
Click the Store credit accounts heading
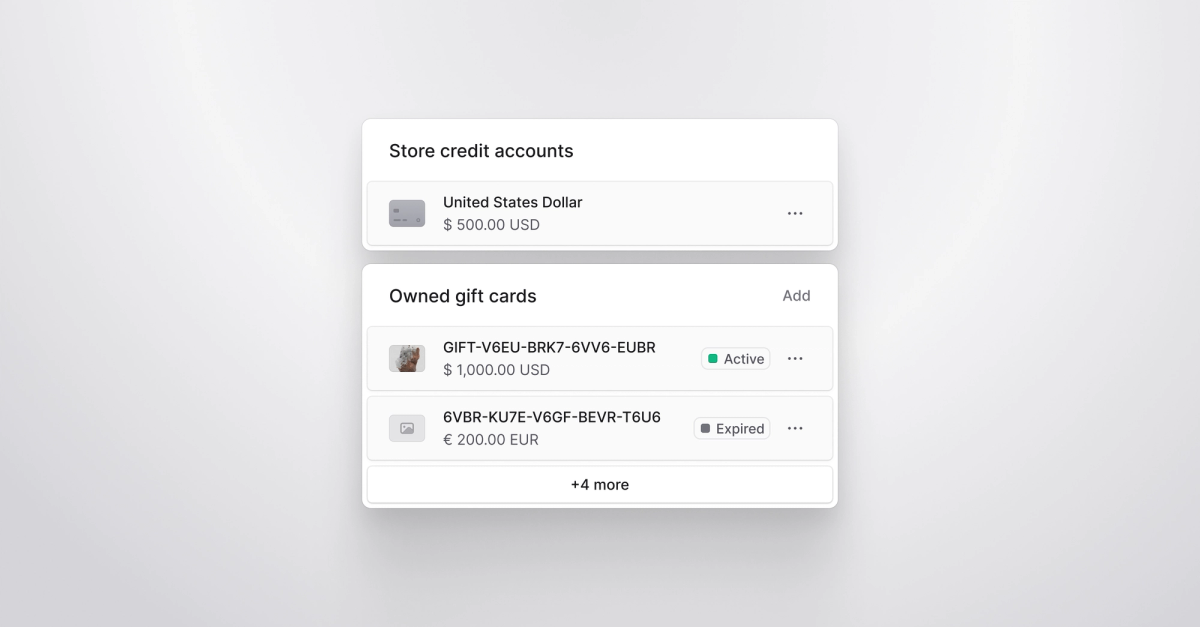point(481,151)
